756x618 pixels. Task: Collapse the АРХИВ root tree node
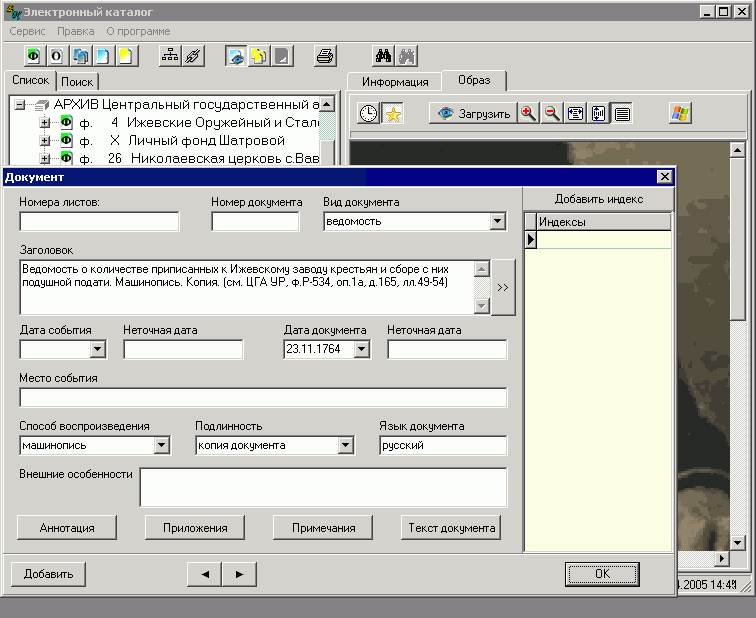point(20,104)
